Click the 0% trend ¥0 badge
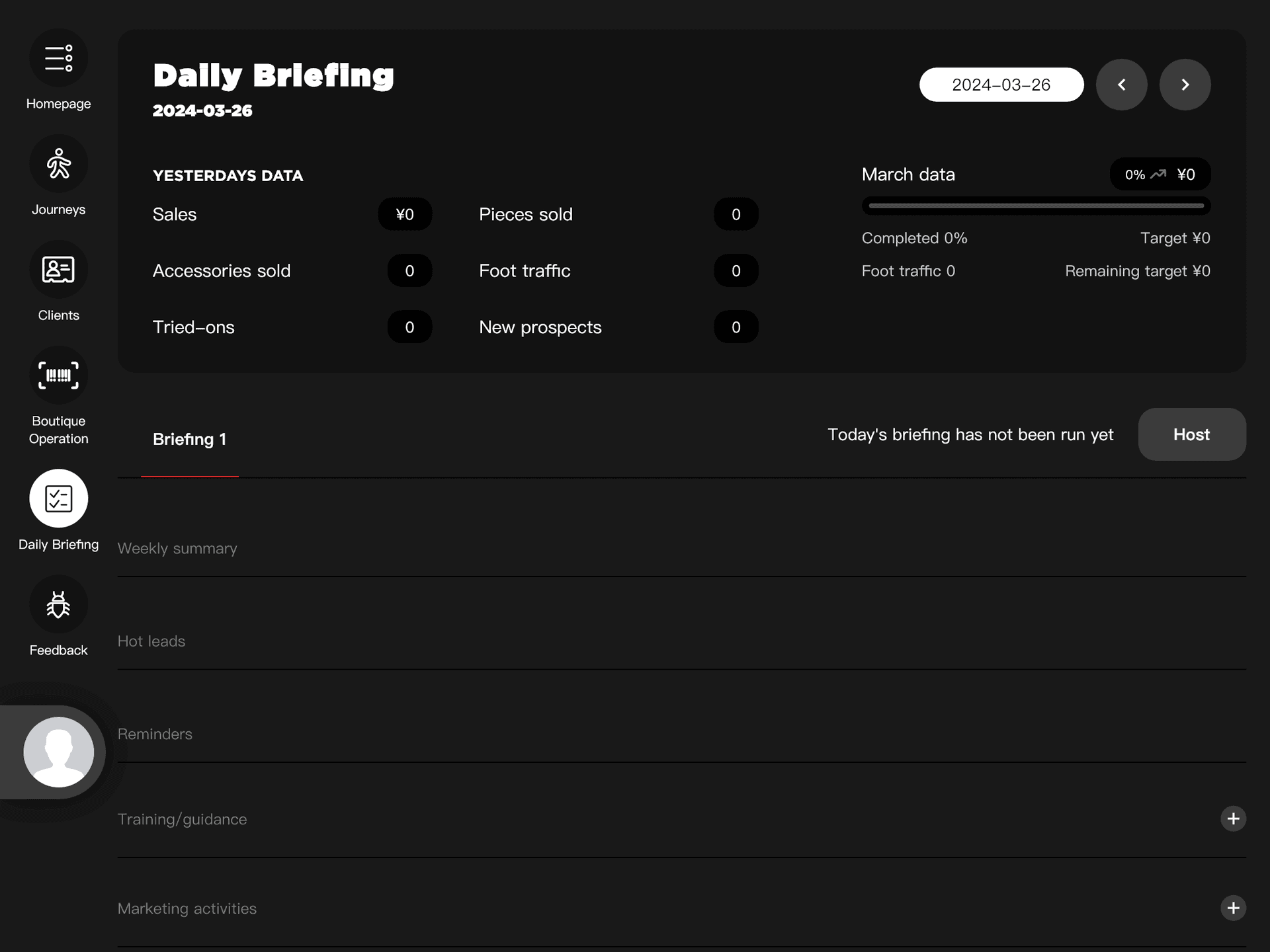Image resolution: width=1270 pixels, height=952 pixels. coord(1160,175)
